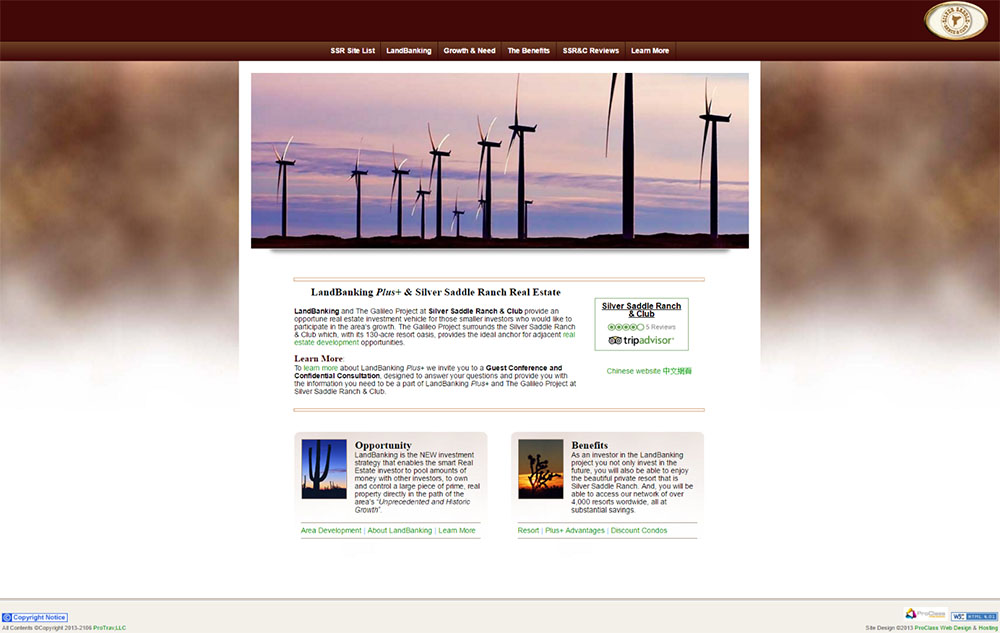
Task: Click the TripAdvisor rating bubbles
Action: point(626,327)
